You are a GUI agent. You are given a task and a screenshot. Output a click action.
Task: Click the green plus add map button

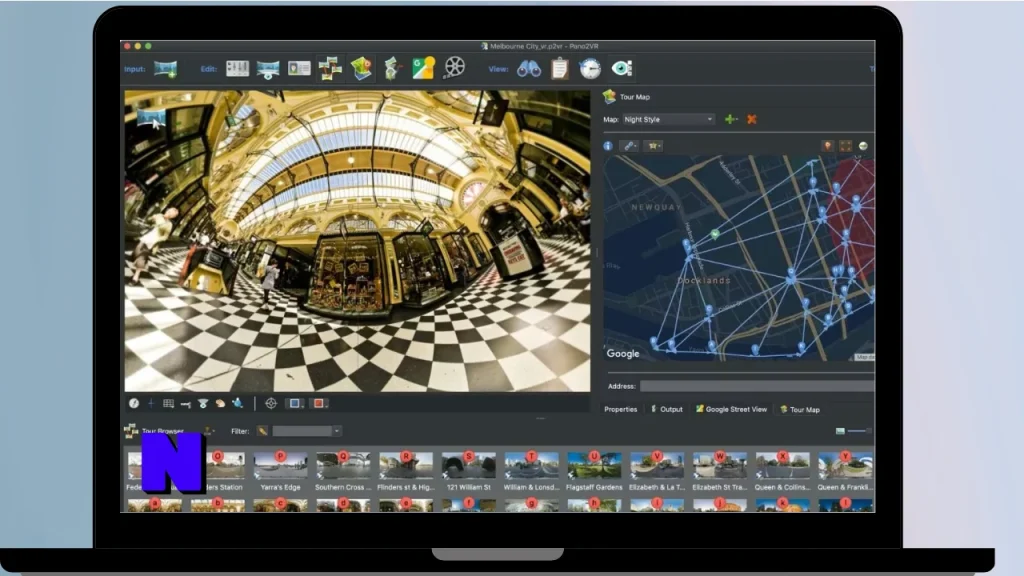coord(731,120)
